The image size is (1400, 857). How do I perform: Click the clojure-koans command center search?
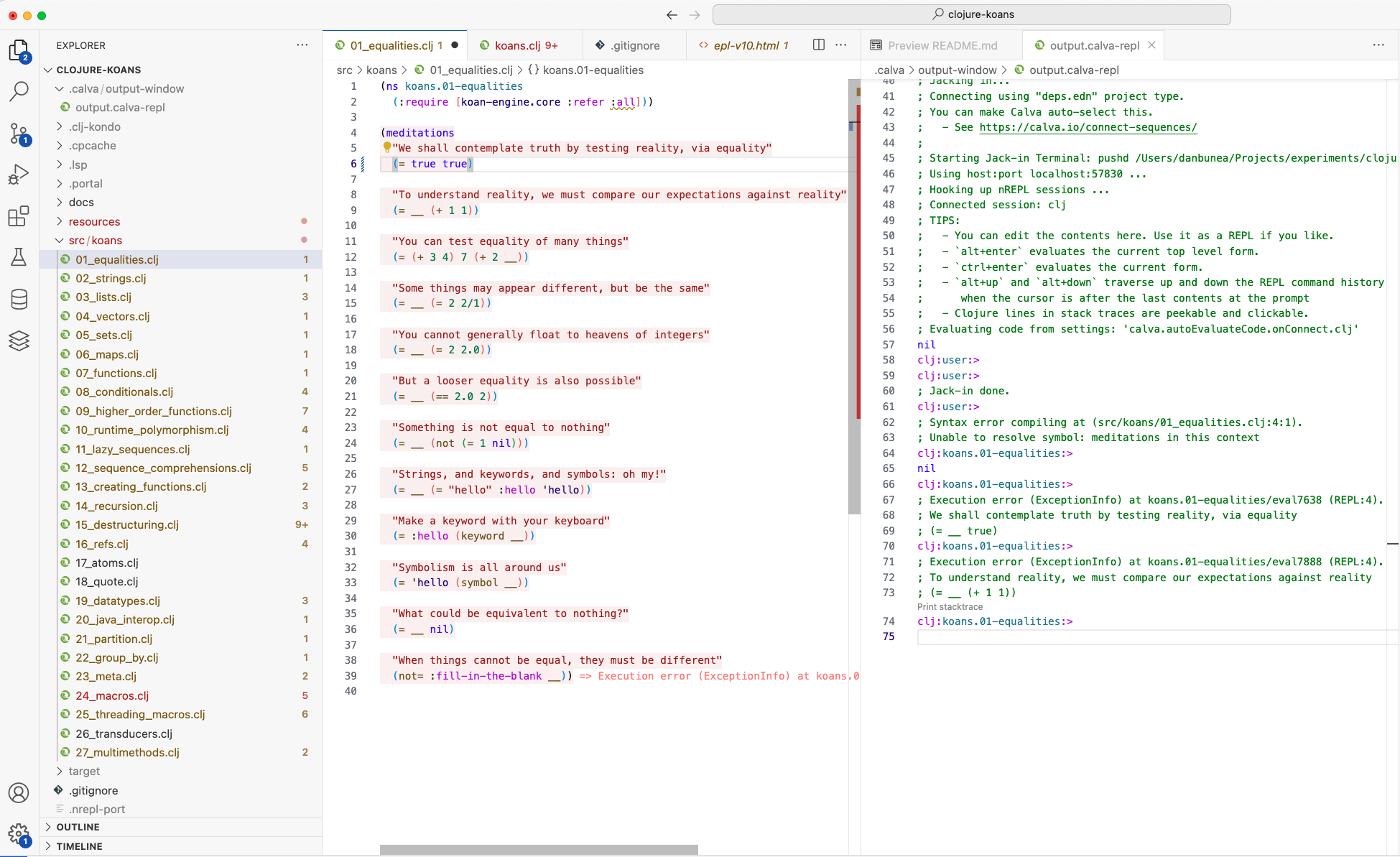click(972, 14)
